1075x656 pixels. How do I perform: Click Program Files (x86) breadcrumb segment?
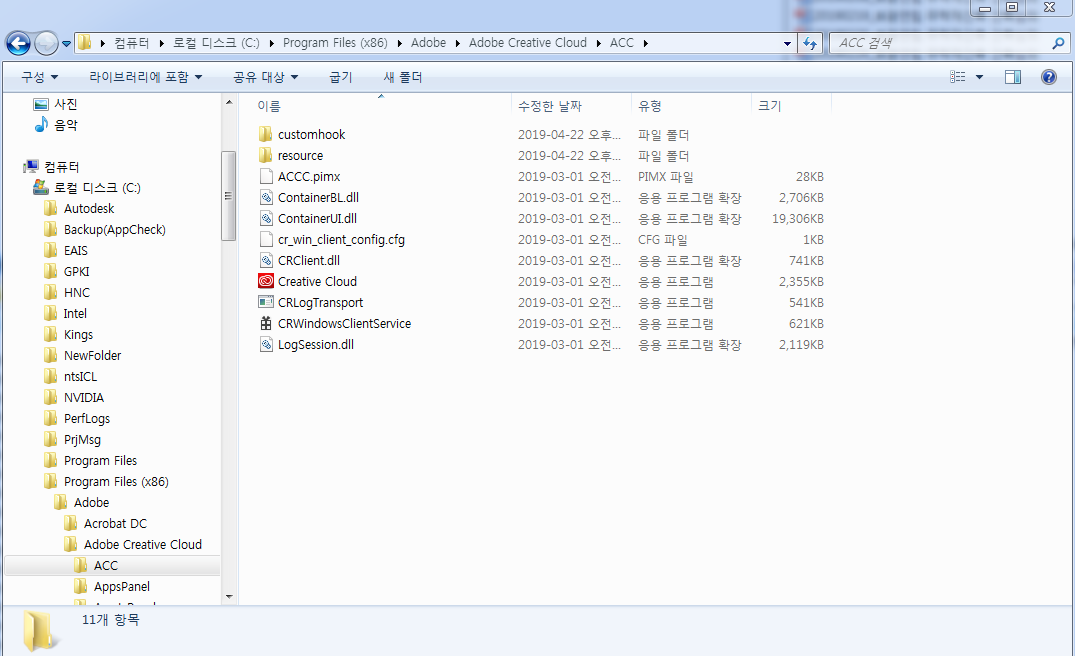(x=335, y=42)
